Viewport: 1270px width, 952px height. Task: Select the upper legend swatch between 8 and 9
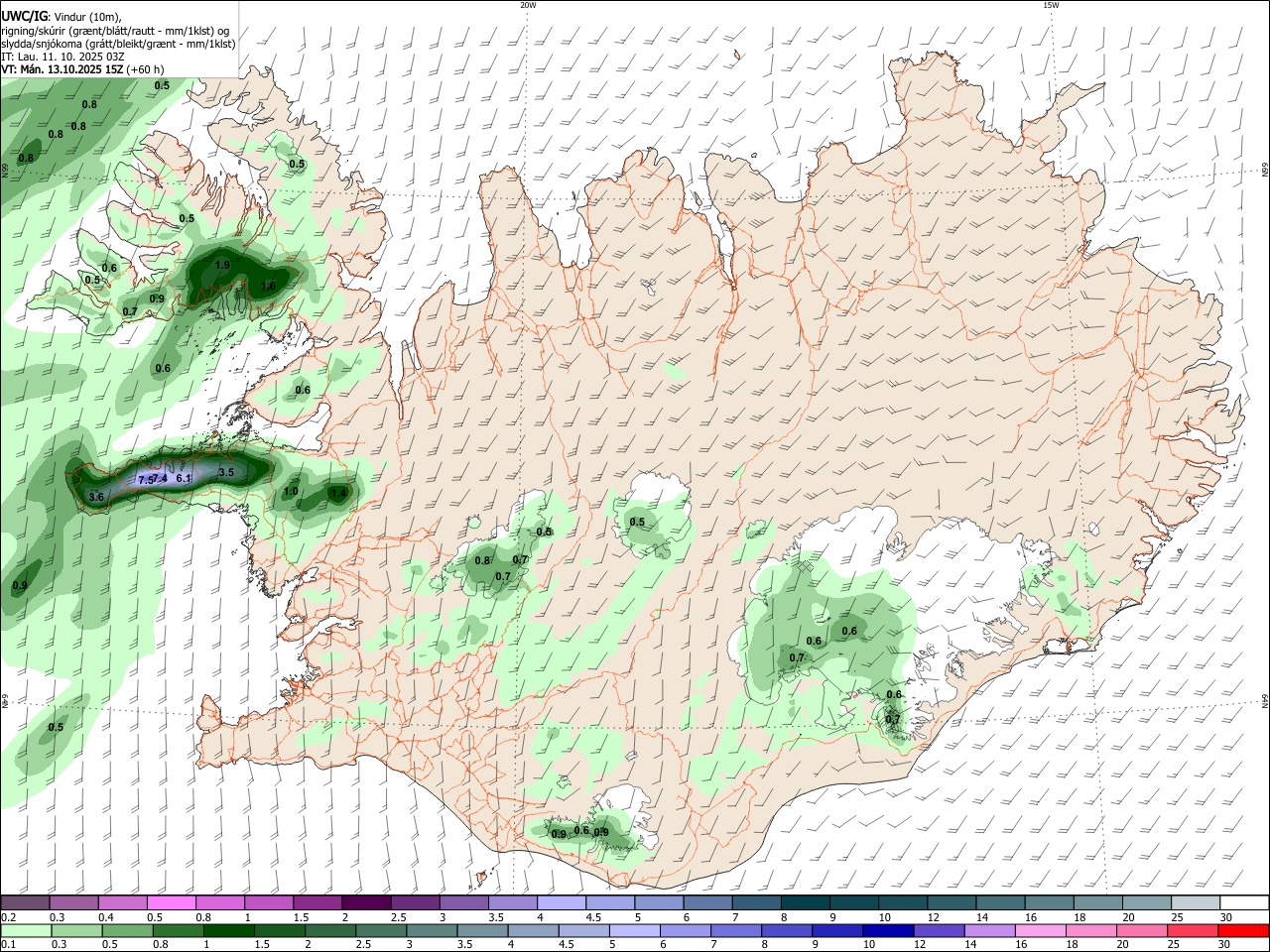coord(804,902)
